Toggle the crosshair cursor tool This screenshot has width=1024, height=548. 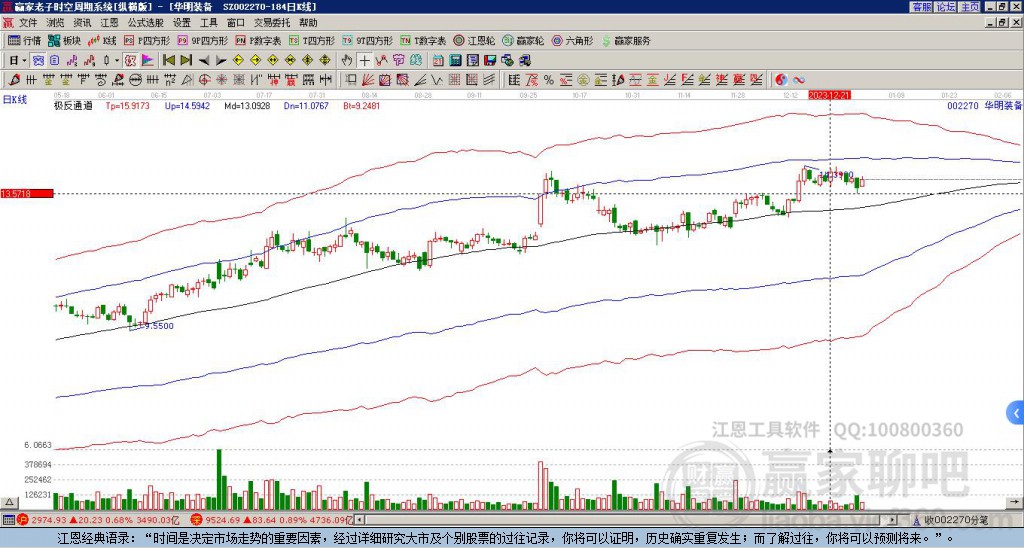364,61
